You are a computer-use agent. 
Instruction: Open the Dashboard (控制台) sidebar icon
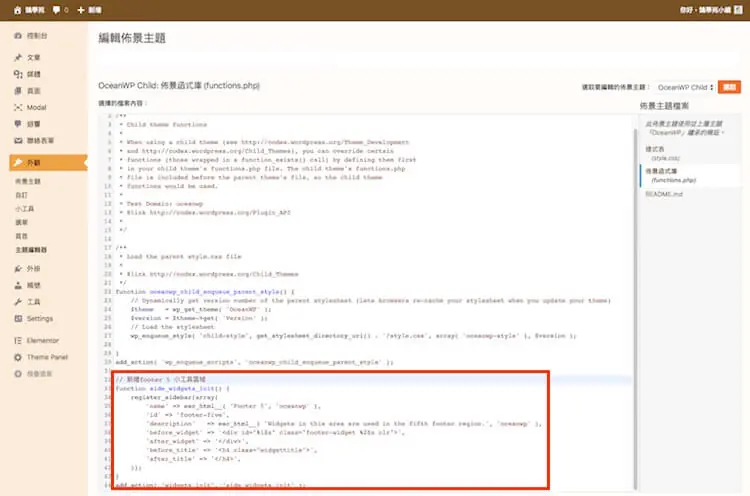[18, 36]
